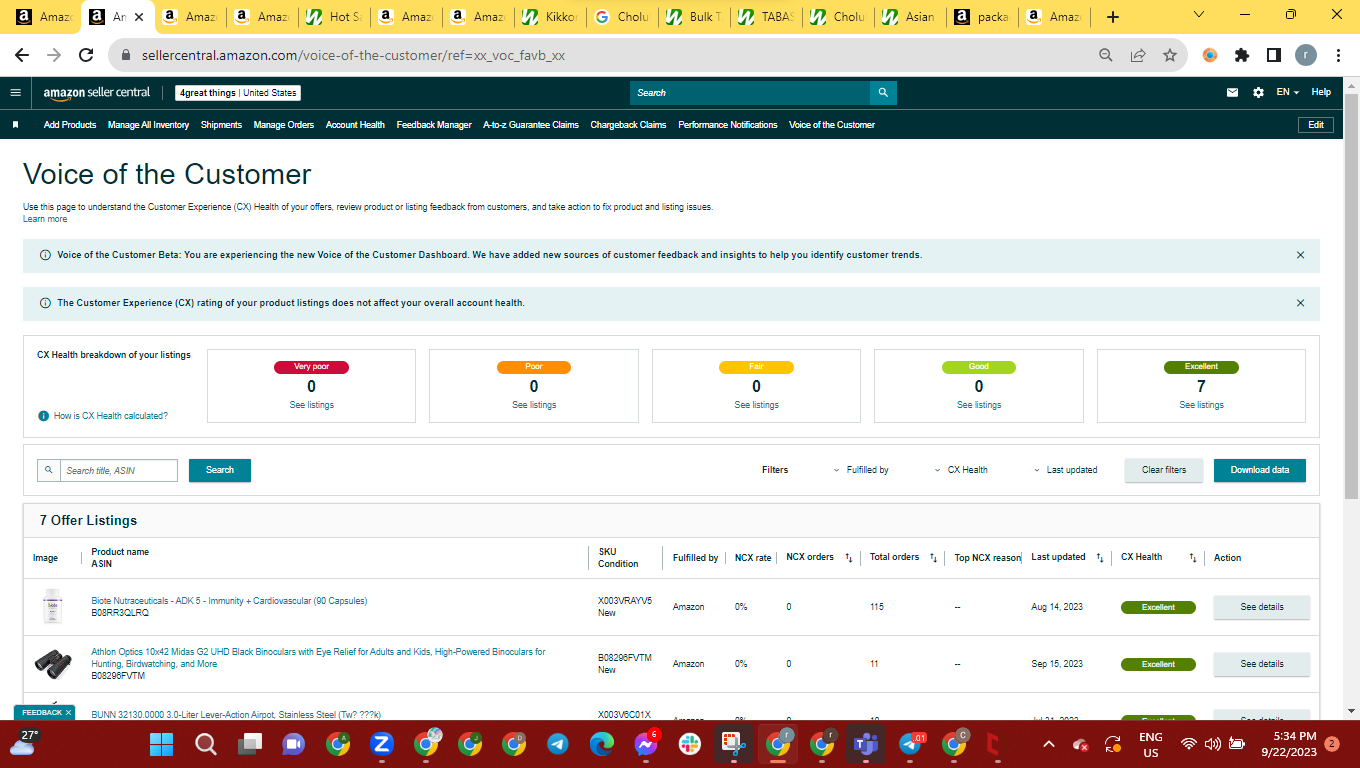Open Slack from the taskbar

pyautogui.click(x=689, y=744)
